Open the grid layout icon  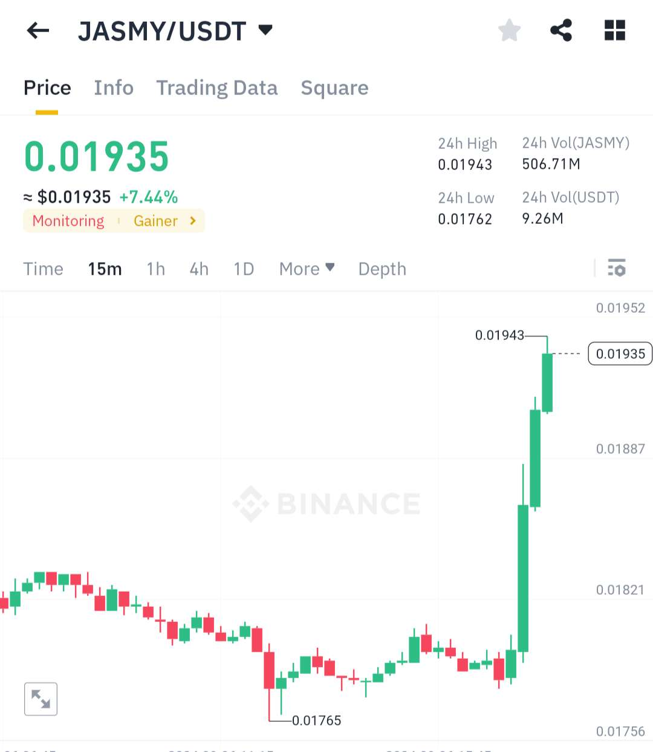pos(615,31)
